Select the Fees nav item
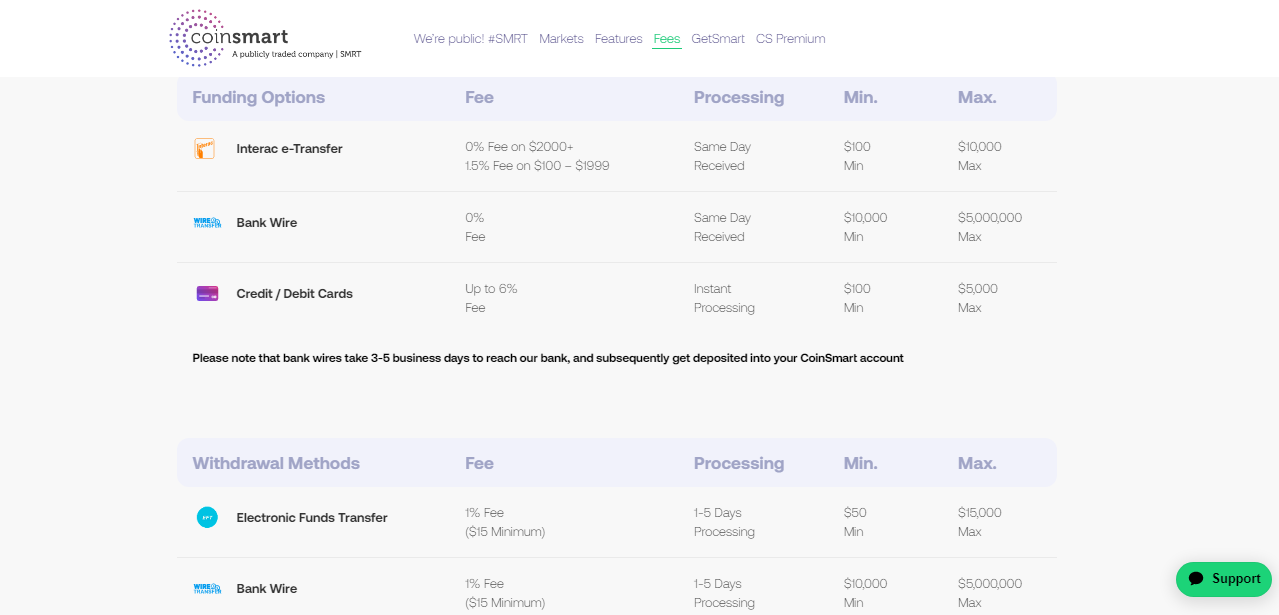The height and width of the screenshot is (615, 1279). pyautogui.click(x=667, y=39)
